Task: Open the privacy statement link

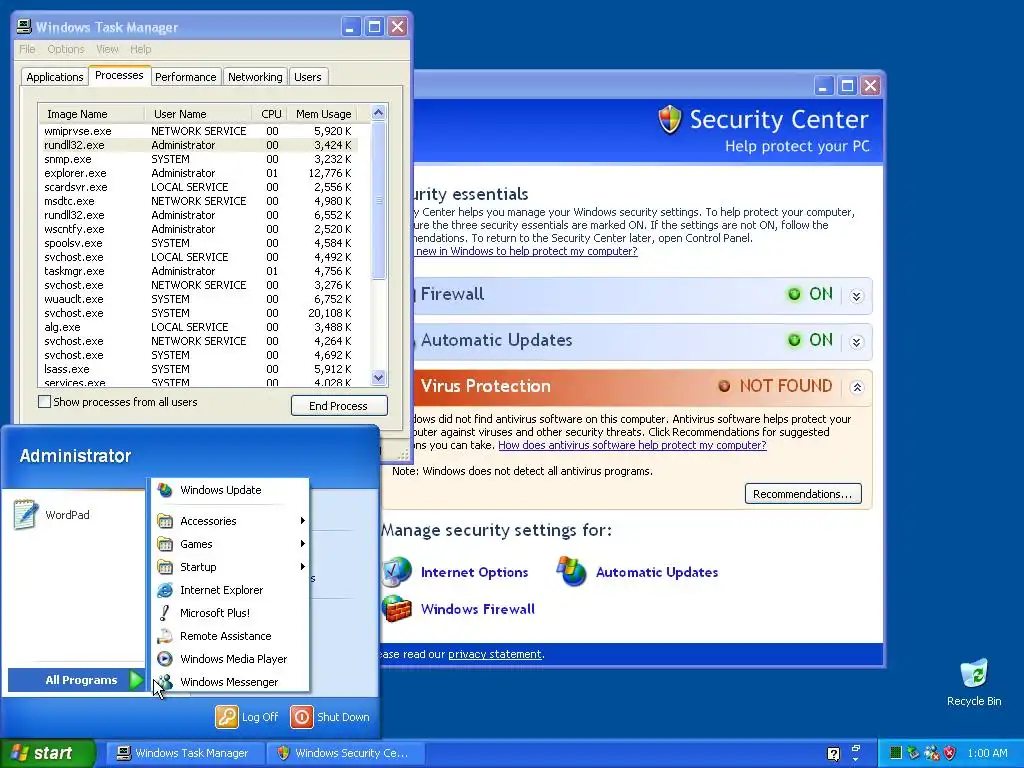Action: pos(494,654)
